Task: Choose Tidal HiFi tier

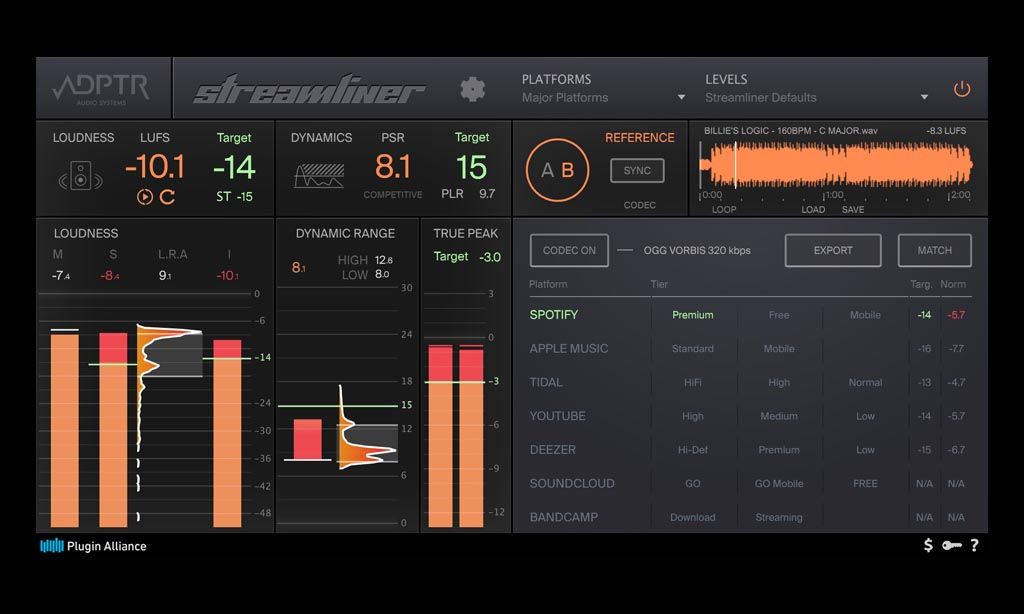Action: (693, 383)
